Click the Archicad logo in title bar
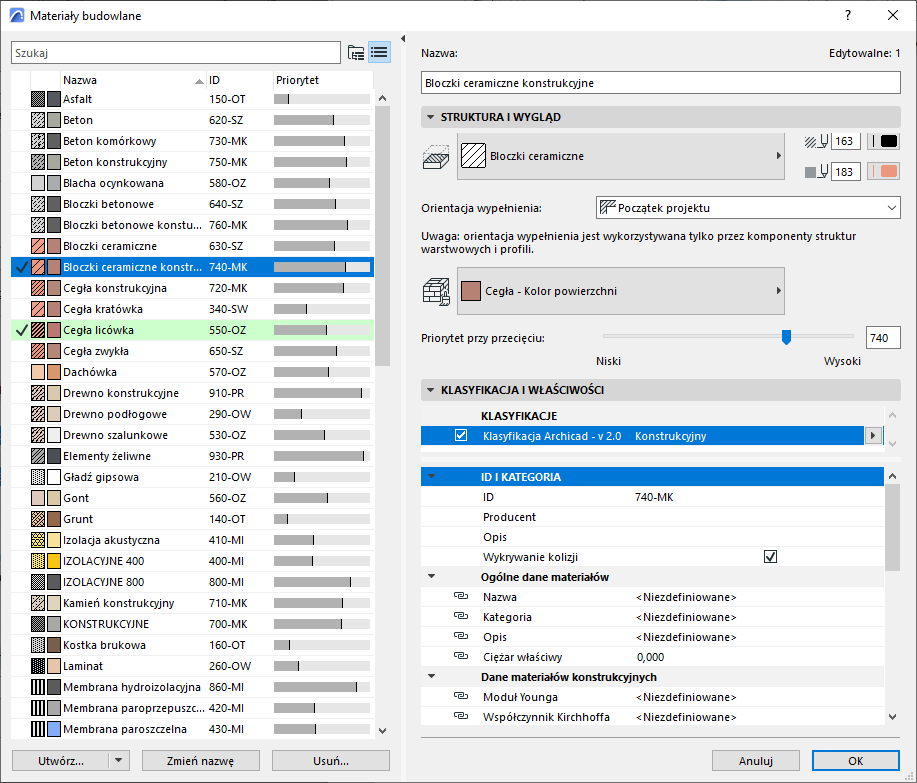This screenshot has width=917, height=783. [17, 15]
